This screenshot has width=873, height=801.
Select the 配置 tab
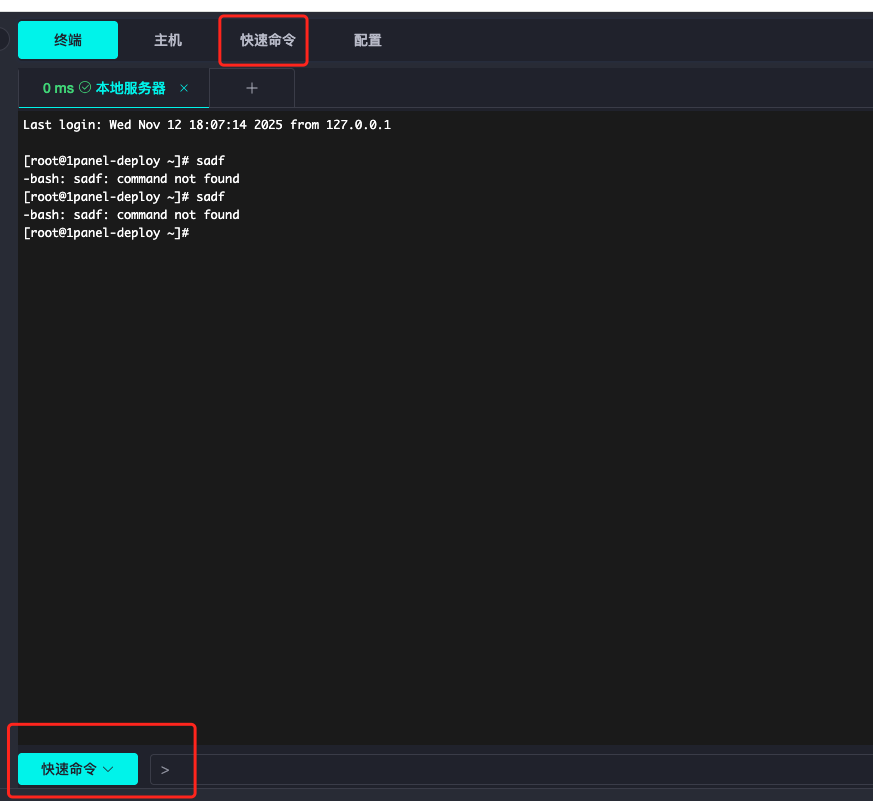[368, 40]
